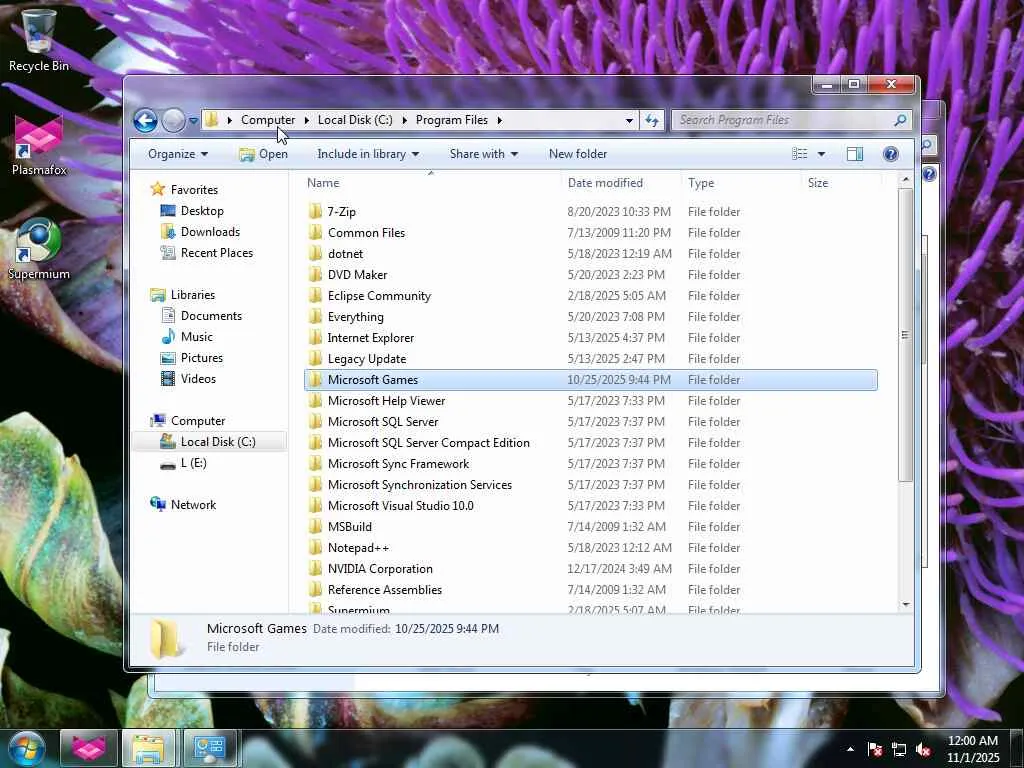Sort by the Date modified column
Viewport: 1024px width, 768px height.
pyautogui.click(x=605, y=183)
